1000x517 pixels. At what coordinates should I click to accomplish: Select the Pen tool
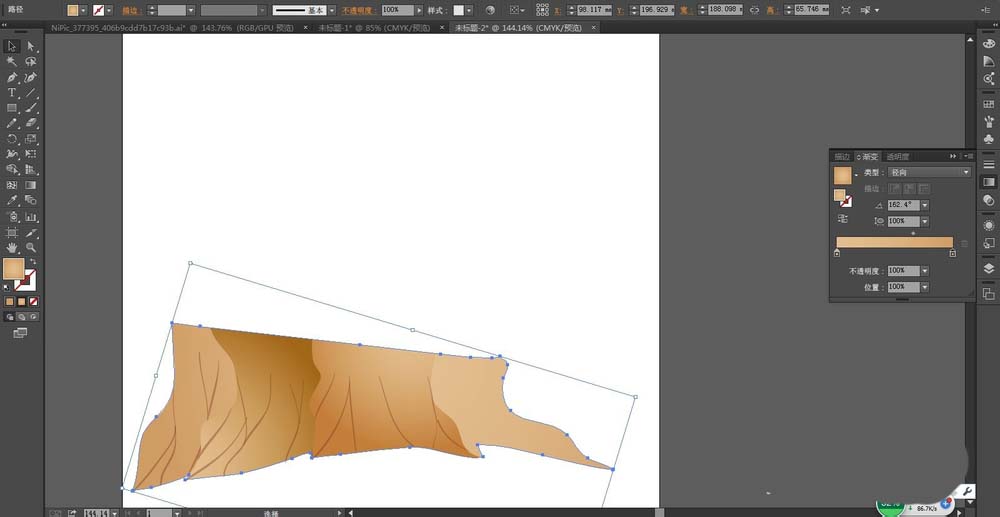[11, 77]
